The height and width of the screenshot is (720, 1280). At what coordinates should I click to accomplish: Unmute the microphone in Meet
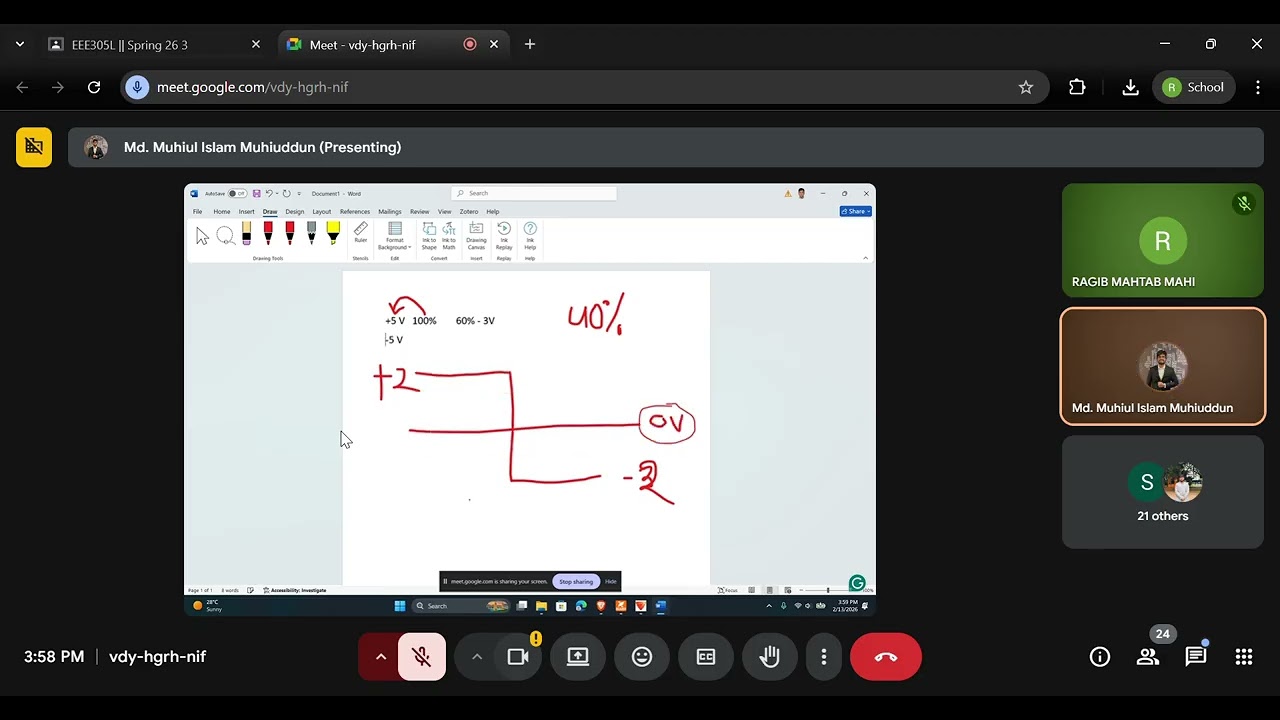click(422, 657)
